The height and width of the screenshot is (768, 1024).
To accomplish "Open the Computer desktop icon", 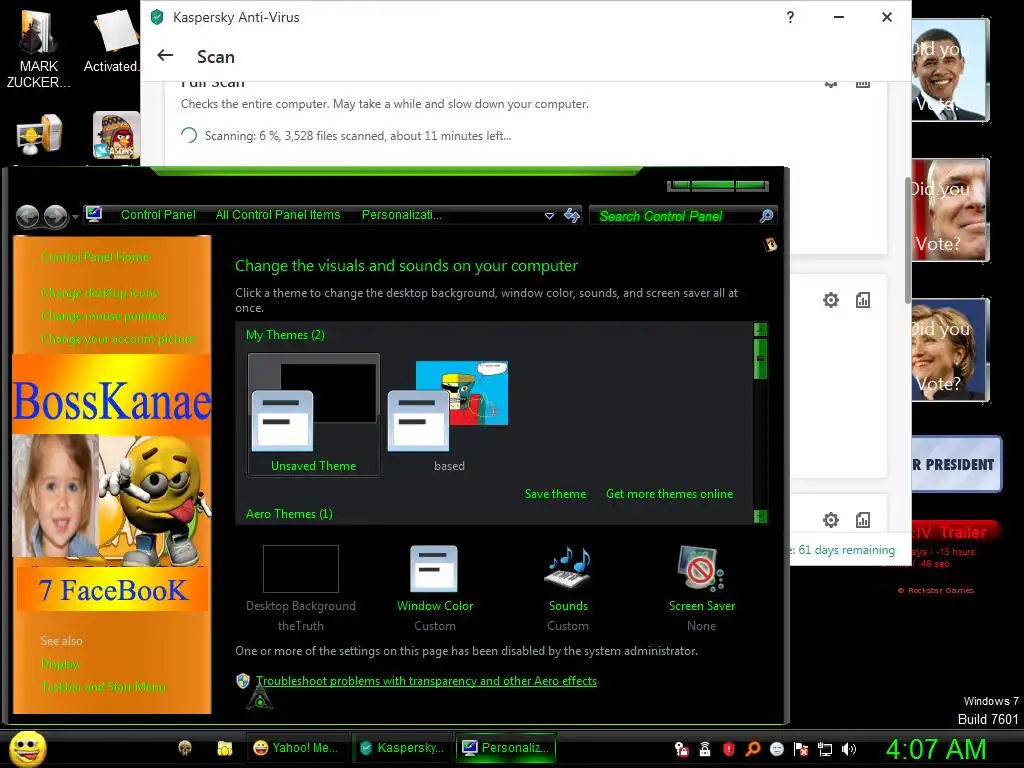I will (39, 135).
